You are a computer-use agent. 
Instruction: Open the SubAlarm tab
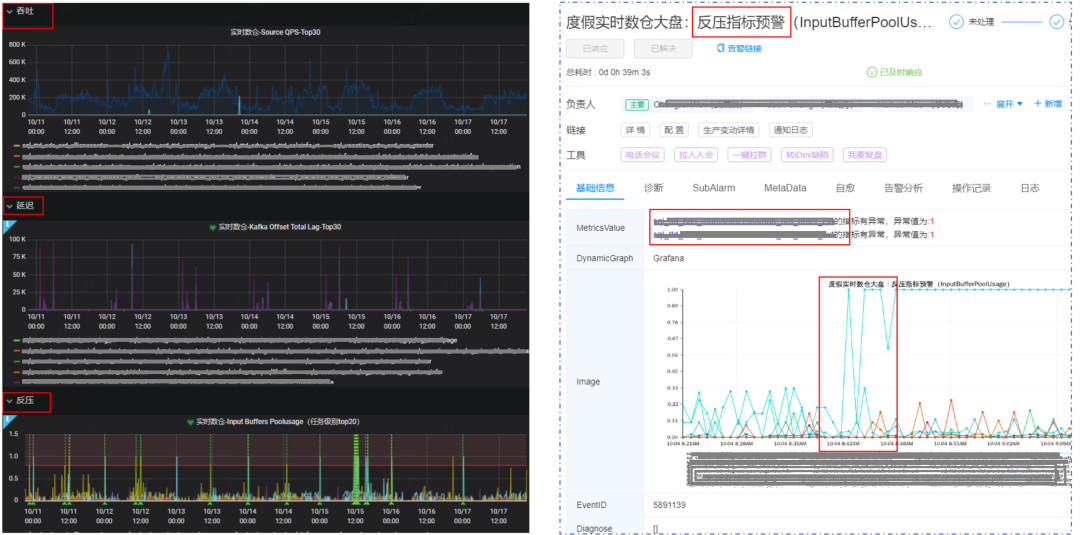click(x=714, y=188)
